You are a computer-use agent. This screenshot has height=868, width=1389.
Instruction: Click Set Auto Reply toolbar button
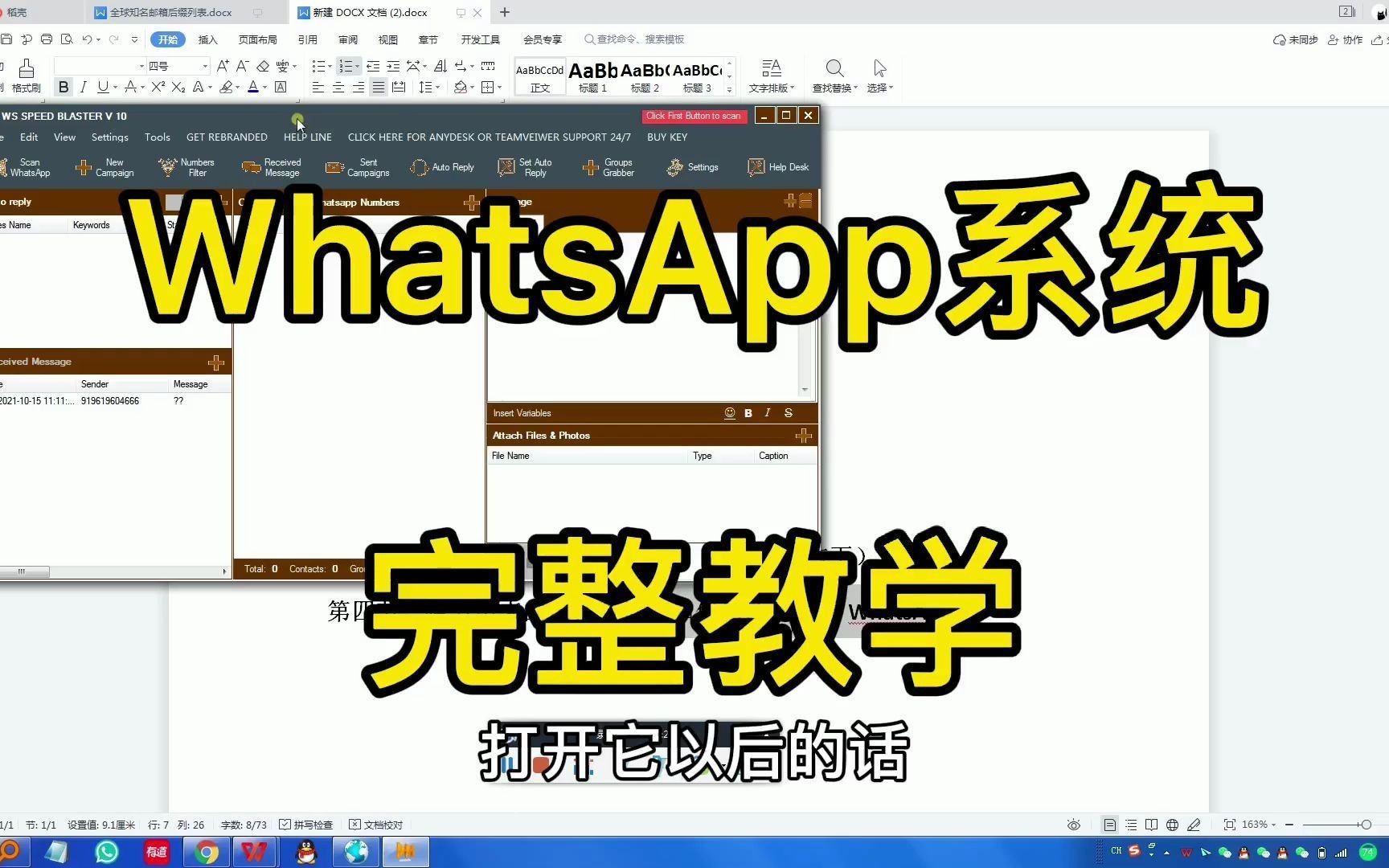pyautogui.click(x=526, y=167)
